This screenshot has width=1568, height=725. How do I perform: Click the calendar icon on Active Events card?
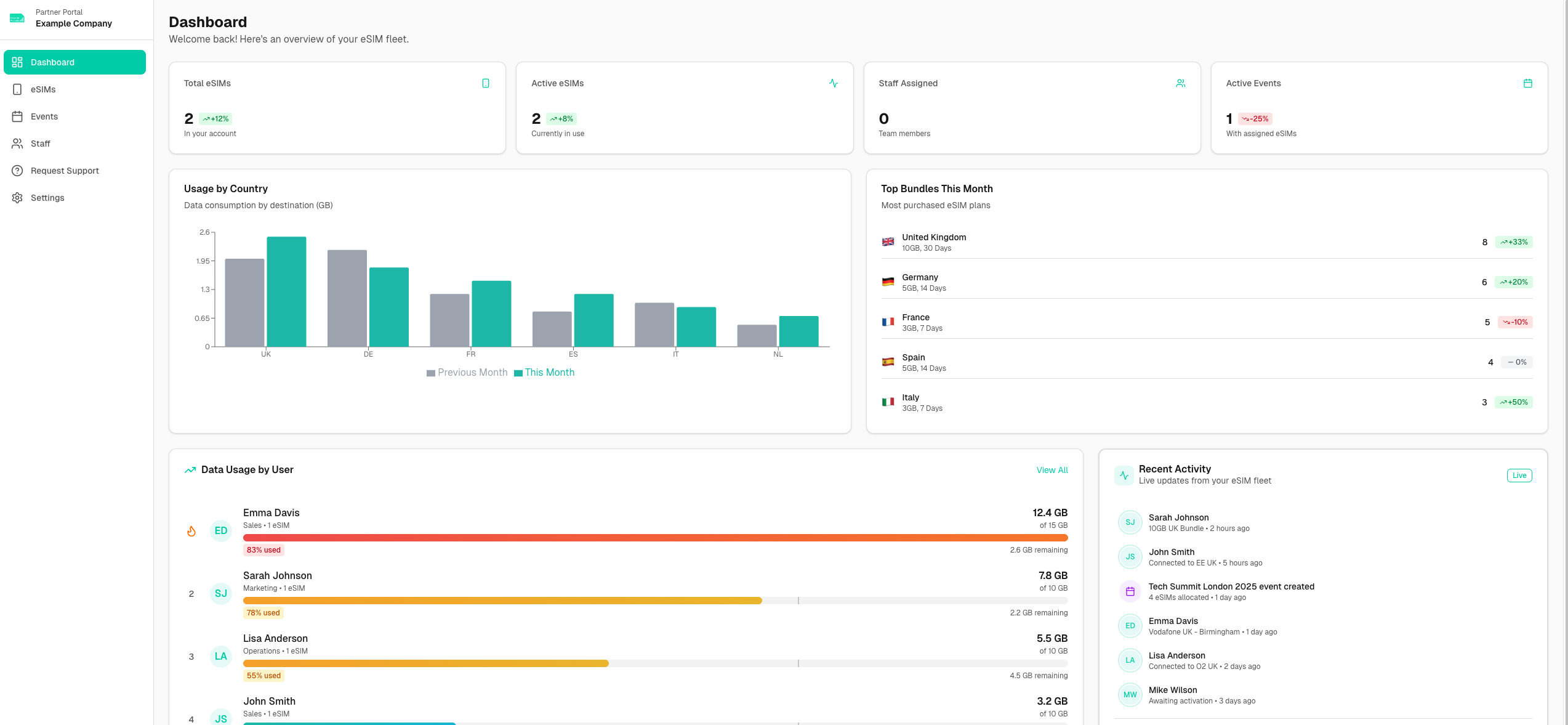(1527, 83)
